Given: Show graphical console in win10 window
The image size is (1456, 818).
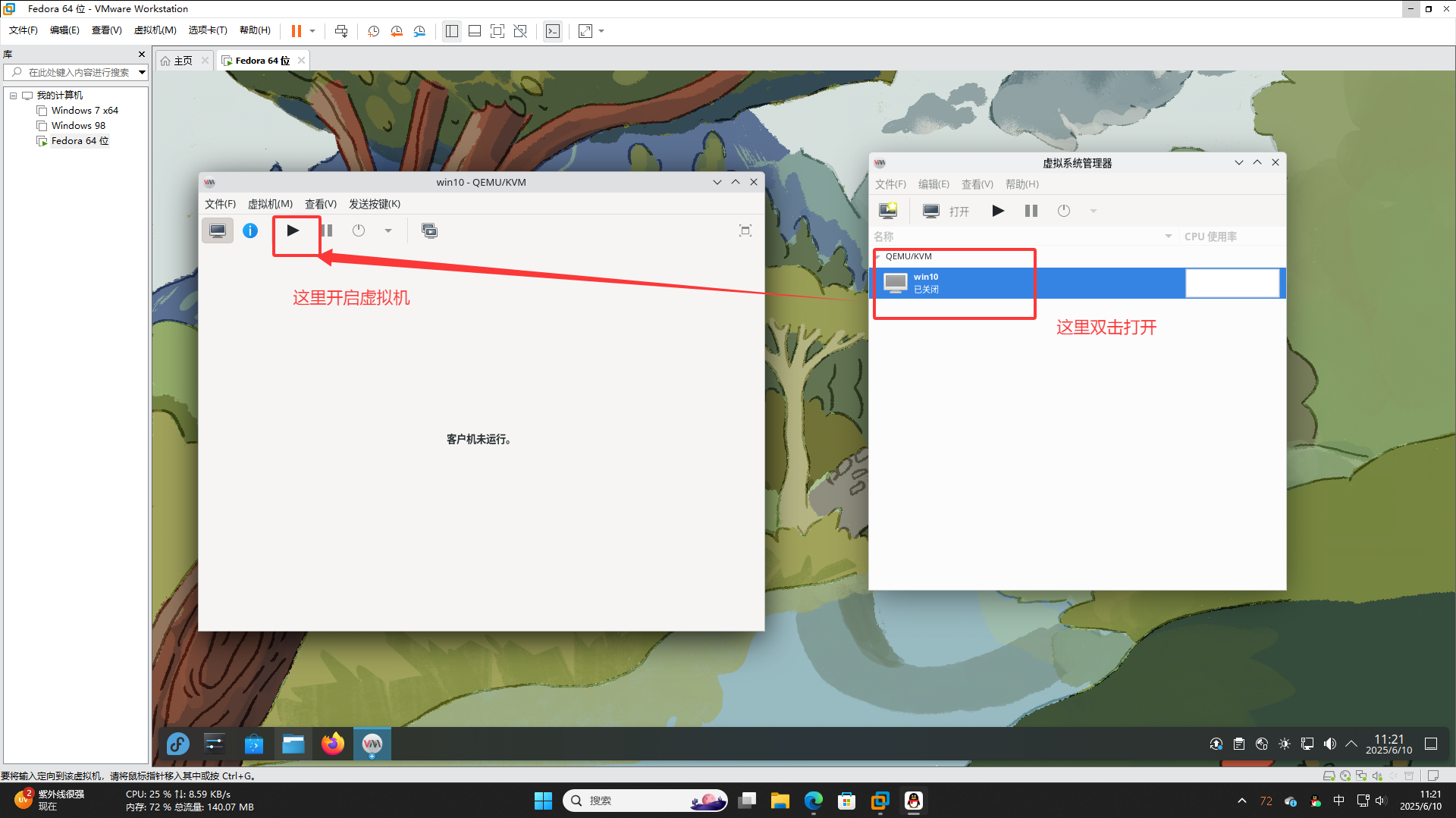Looking at the screenshot, I should 218,230.
